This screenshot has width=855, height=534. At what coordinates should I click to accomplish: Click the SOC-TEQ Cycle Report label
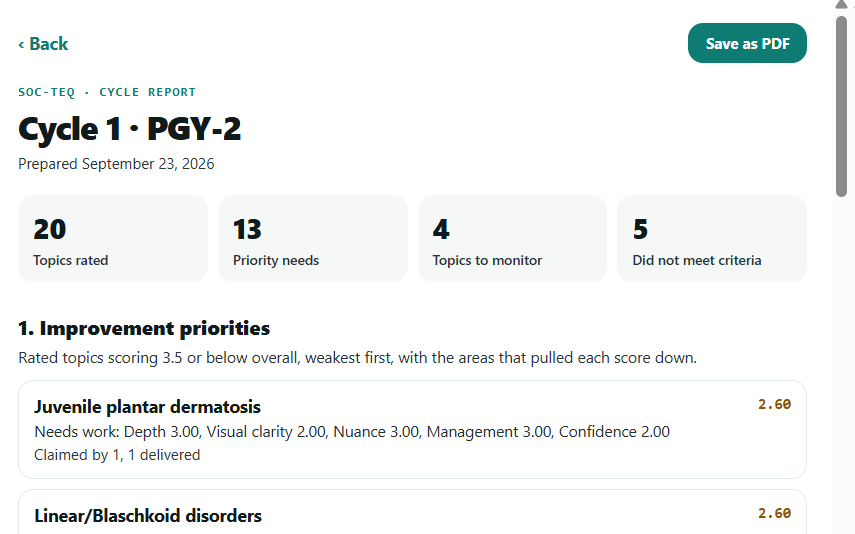107,92
